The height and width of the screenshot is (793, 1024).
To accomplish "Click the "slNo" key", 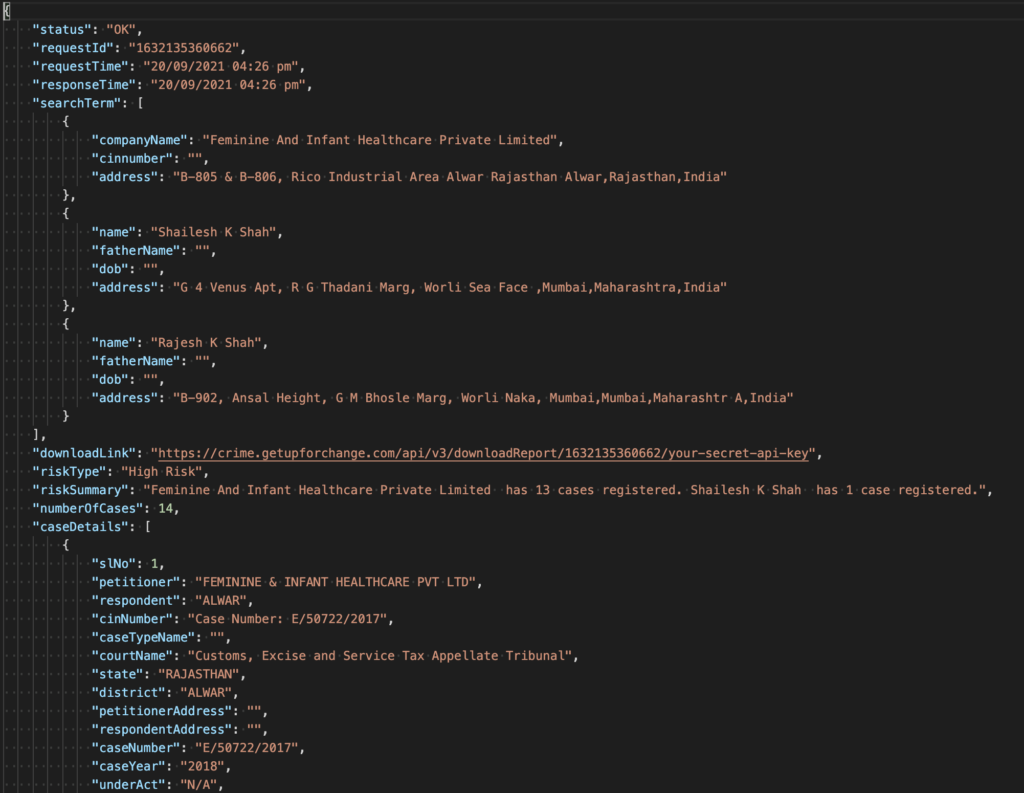I will [114, 564].
